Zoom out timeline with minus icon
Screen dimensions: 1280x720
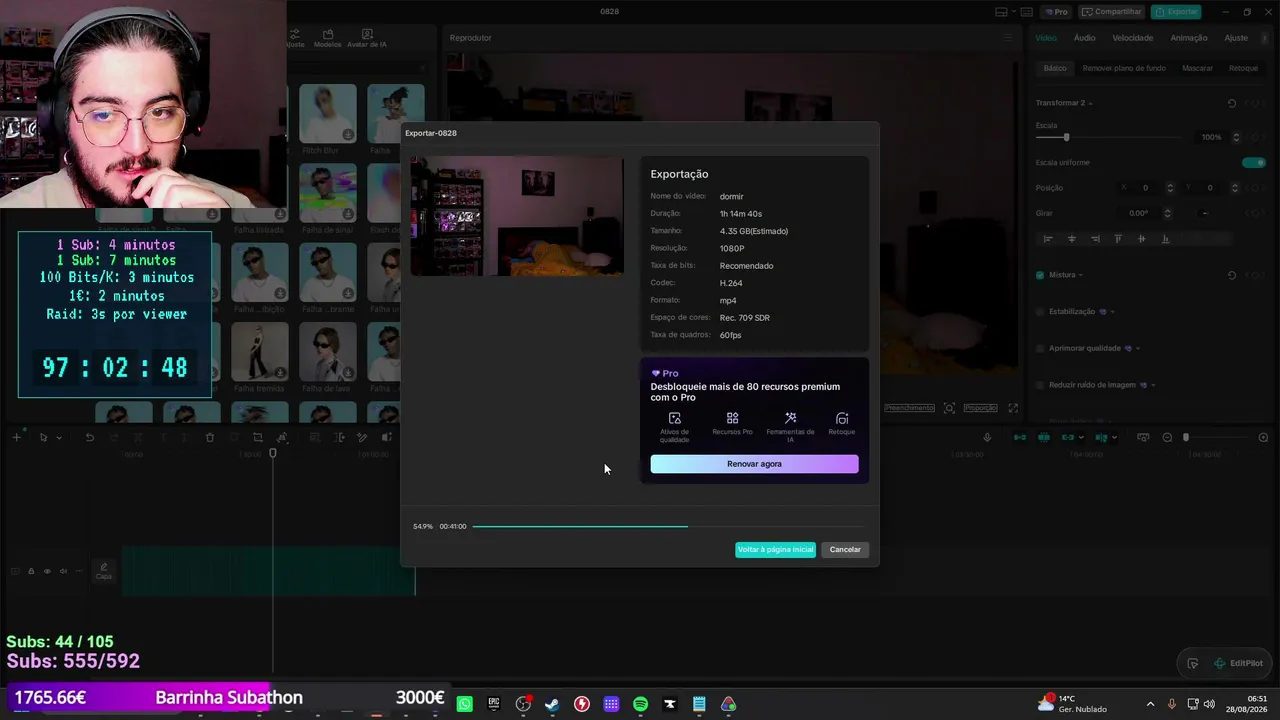[x=1167, y=437]
